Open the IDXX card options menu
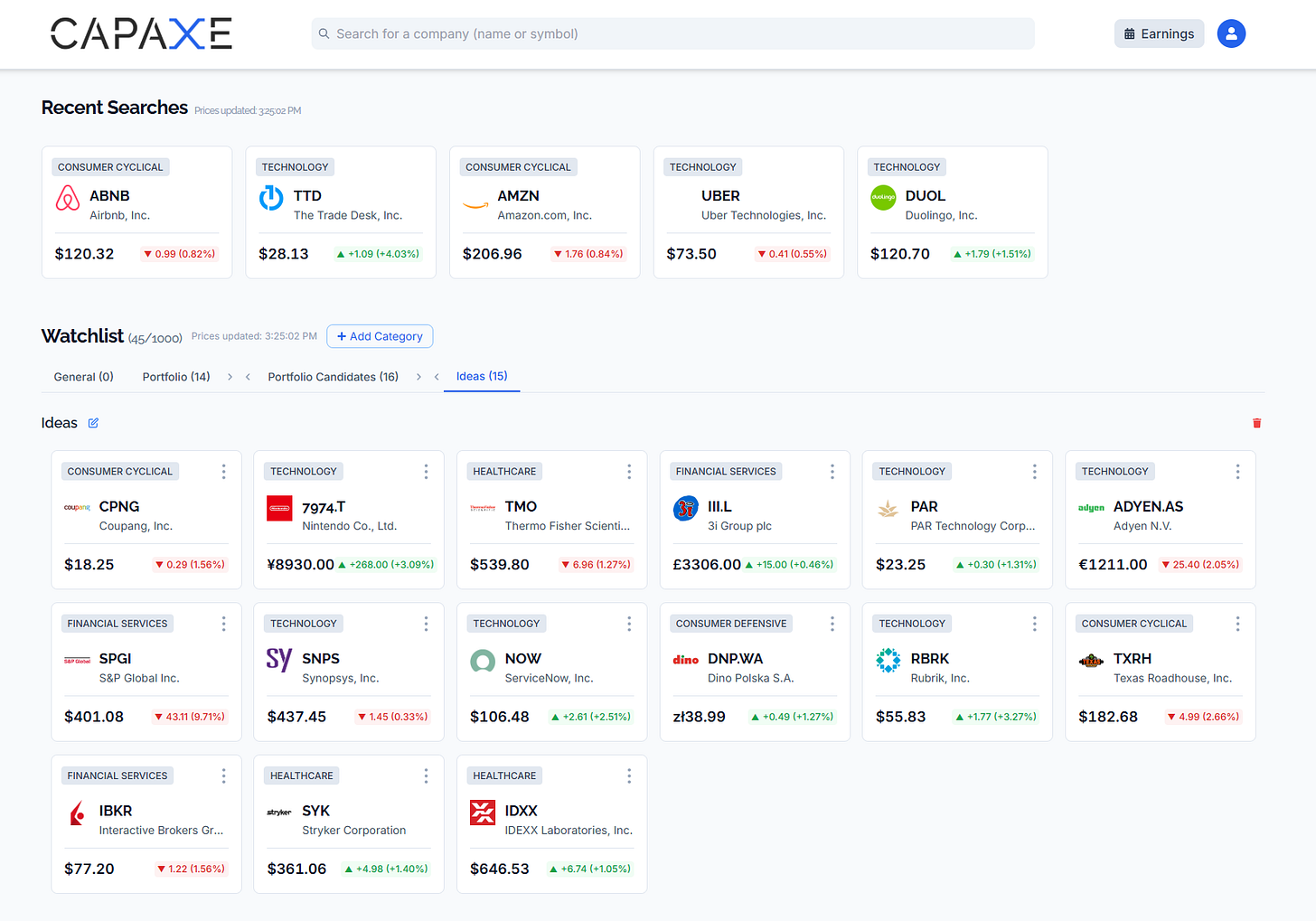 [x=629, y=776]
